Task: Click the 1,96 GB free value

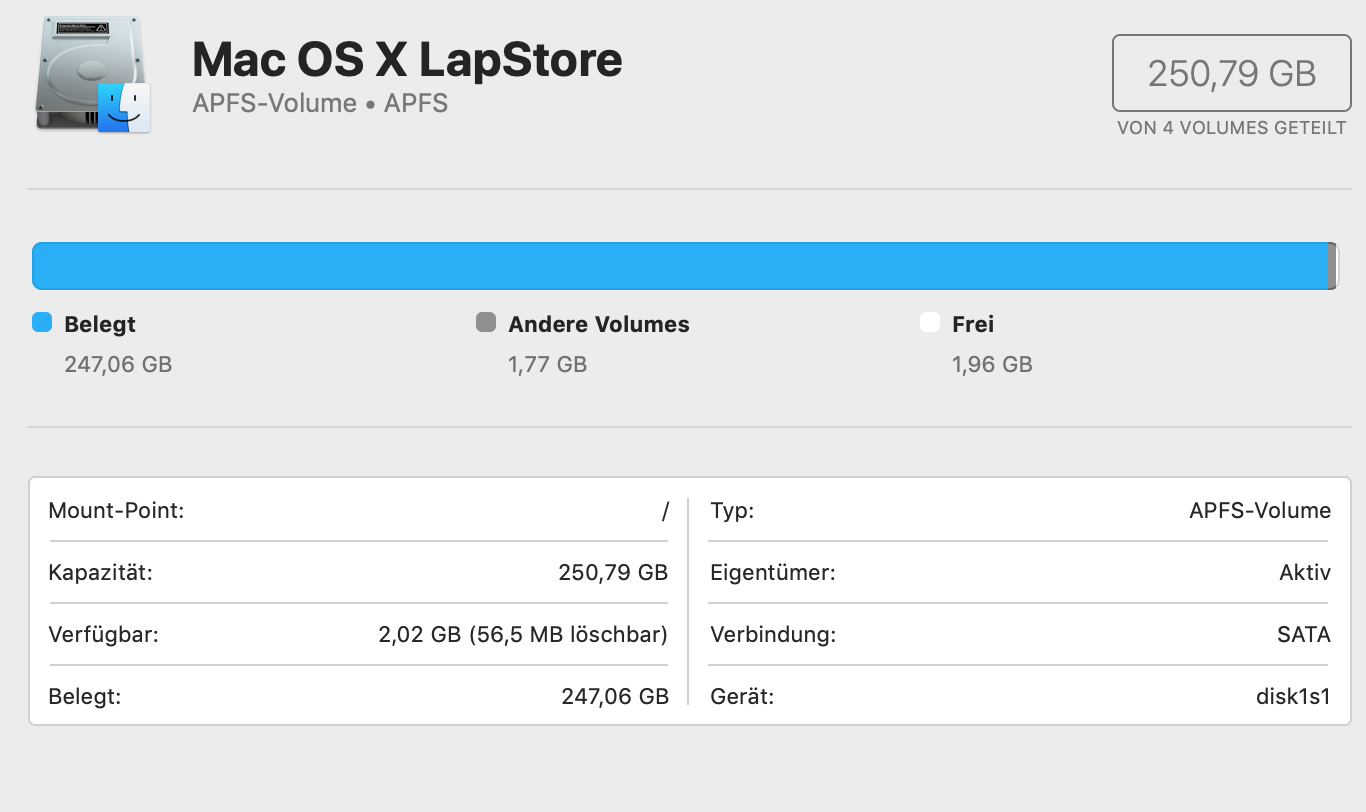Action: [x=992, y=364]
